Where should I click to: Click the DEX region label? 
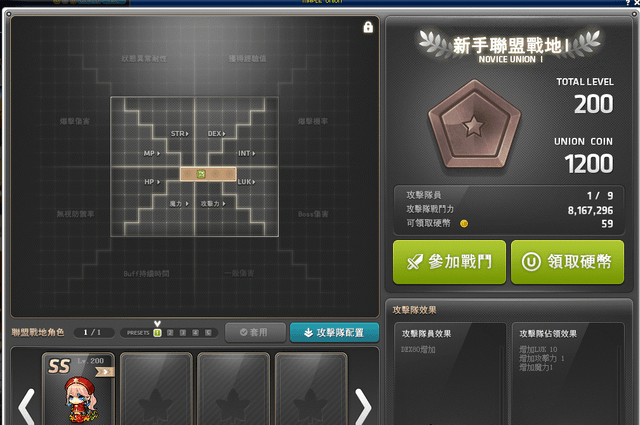click(216, 134)
